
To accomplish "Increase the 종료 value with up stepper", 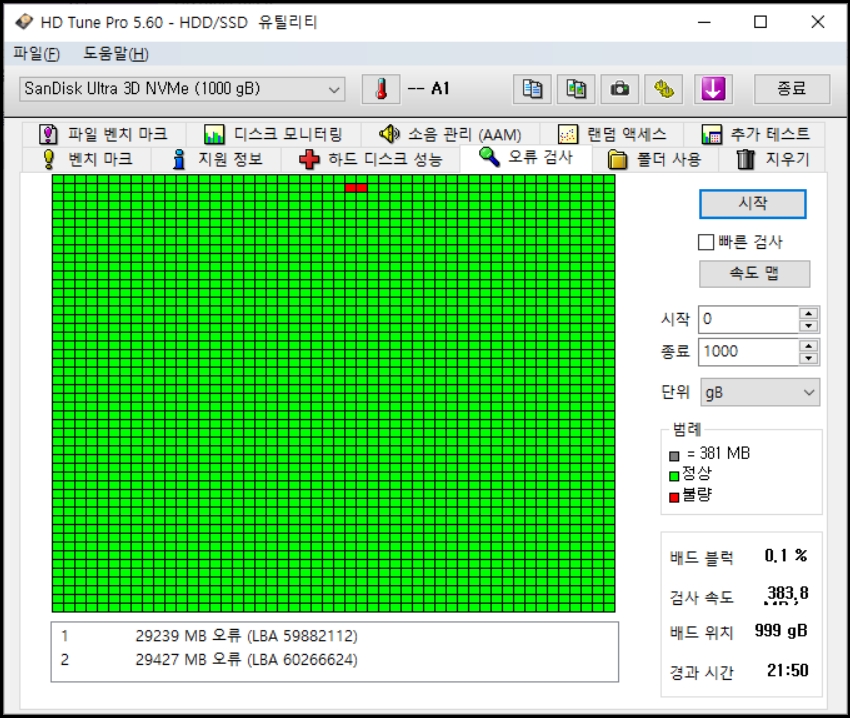I will coord(809,346).
